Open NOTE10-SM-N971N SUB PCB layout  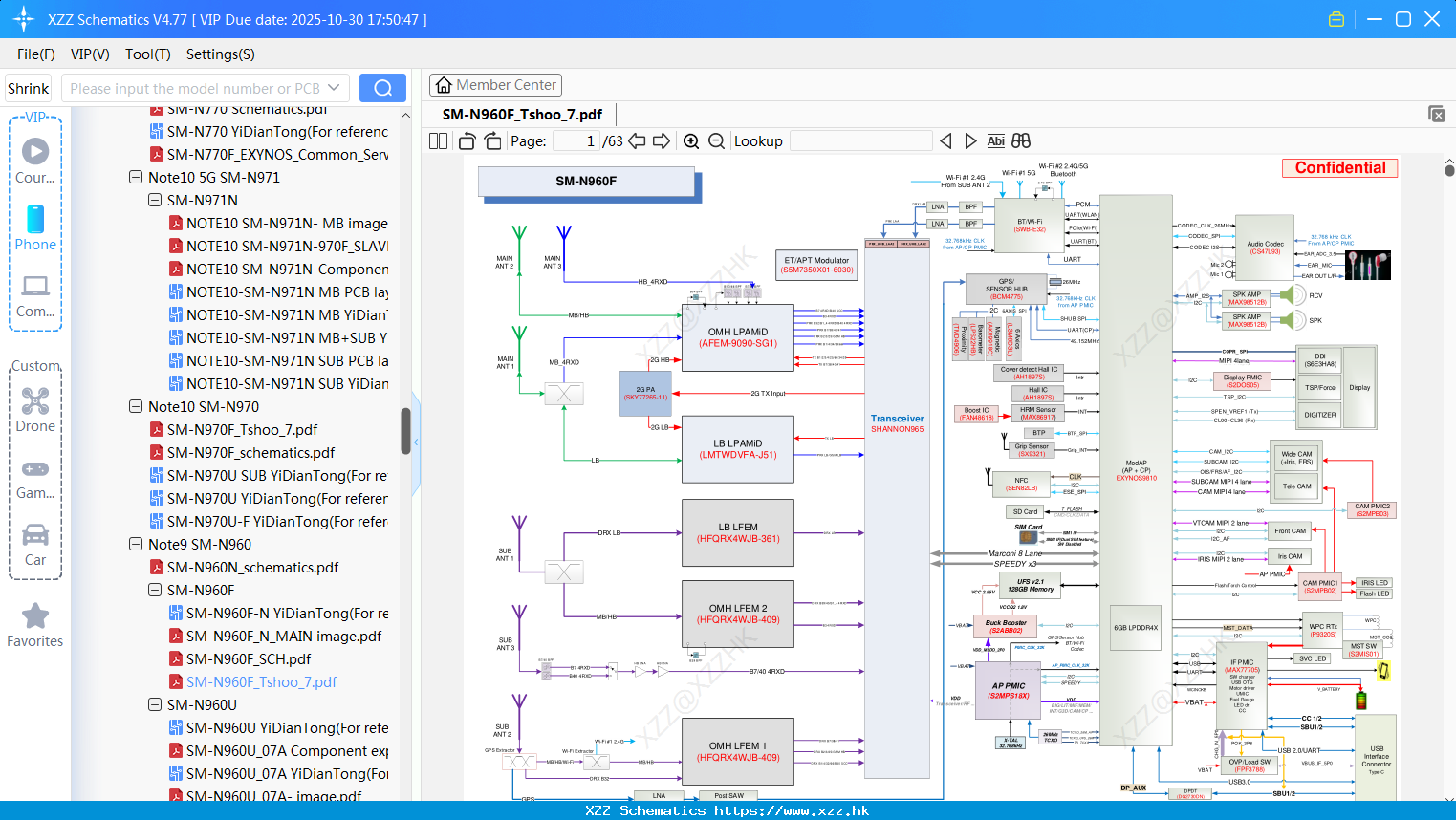click(x=287, y=360)
